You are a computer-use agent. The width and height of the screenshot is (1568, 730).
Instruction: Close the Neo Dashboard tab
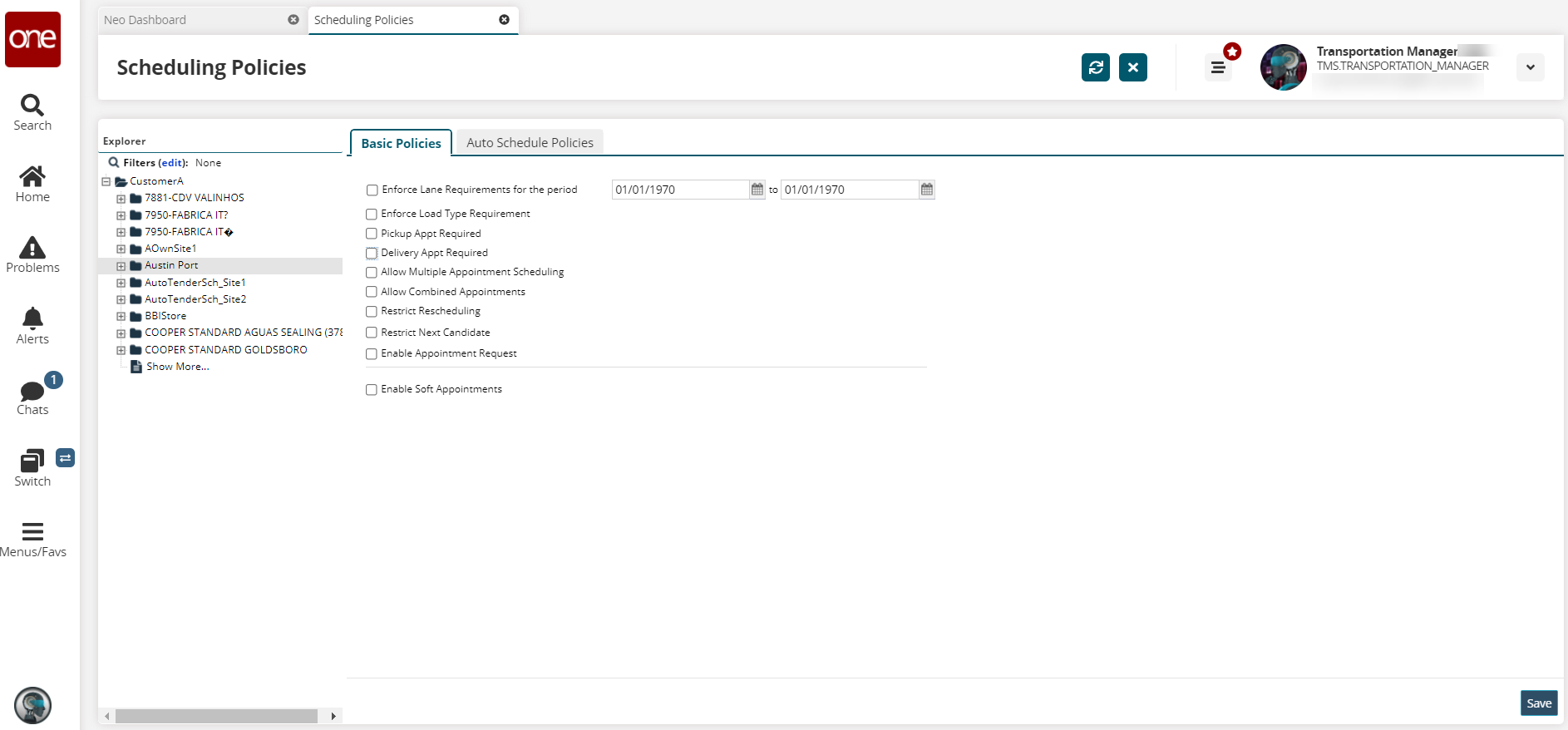click(293, 20)
